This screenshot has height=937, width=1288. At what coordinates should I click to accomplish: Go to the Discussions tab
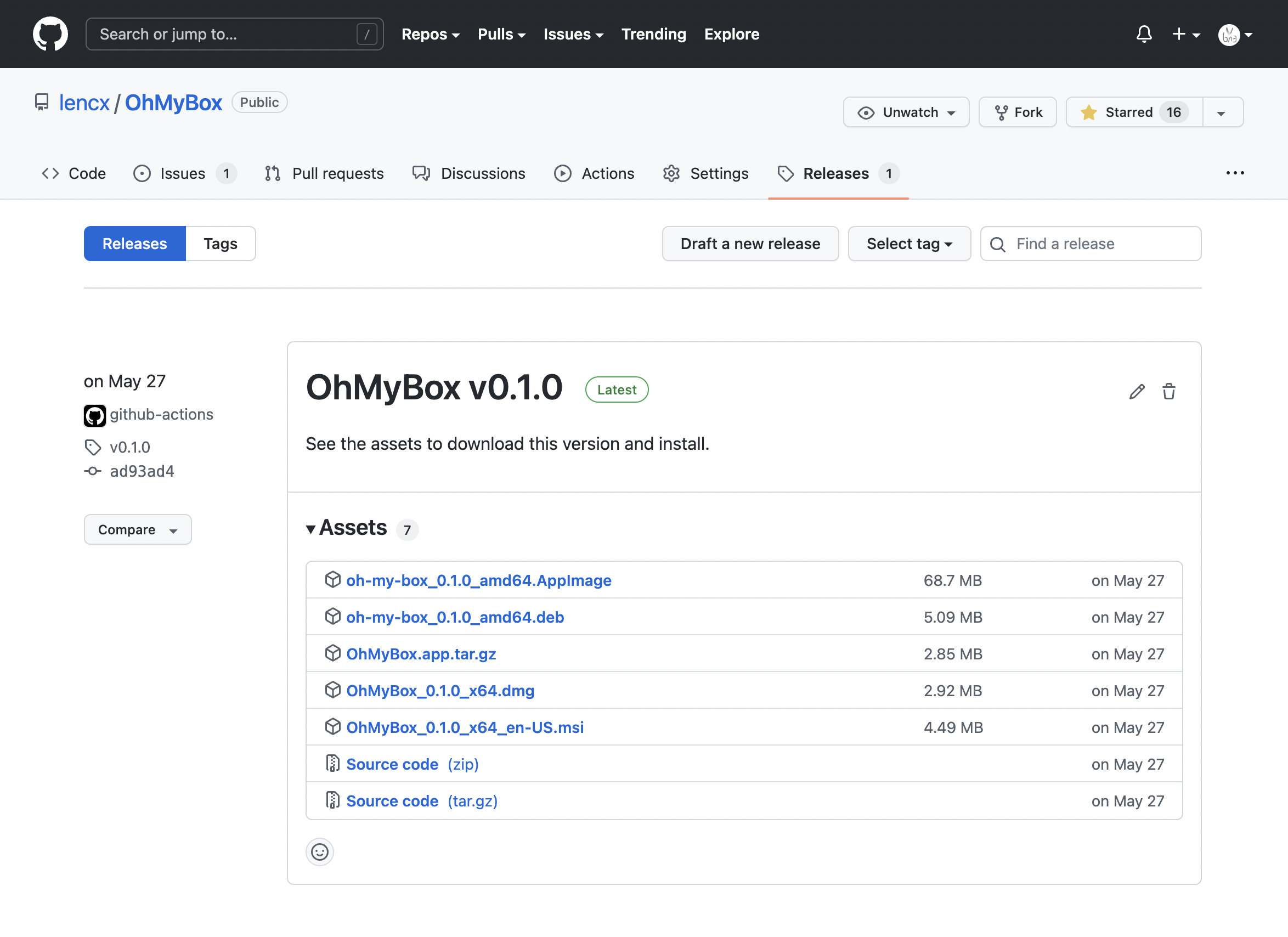[x=483, y=173]
